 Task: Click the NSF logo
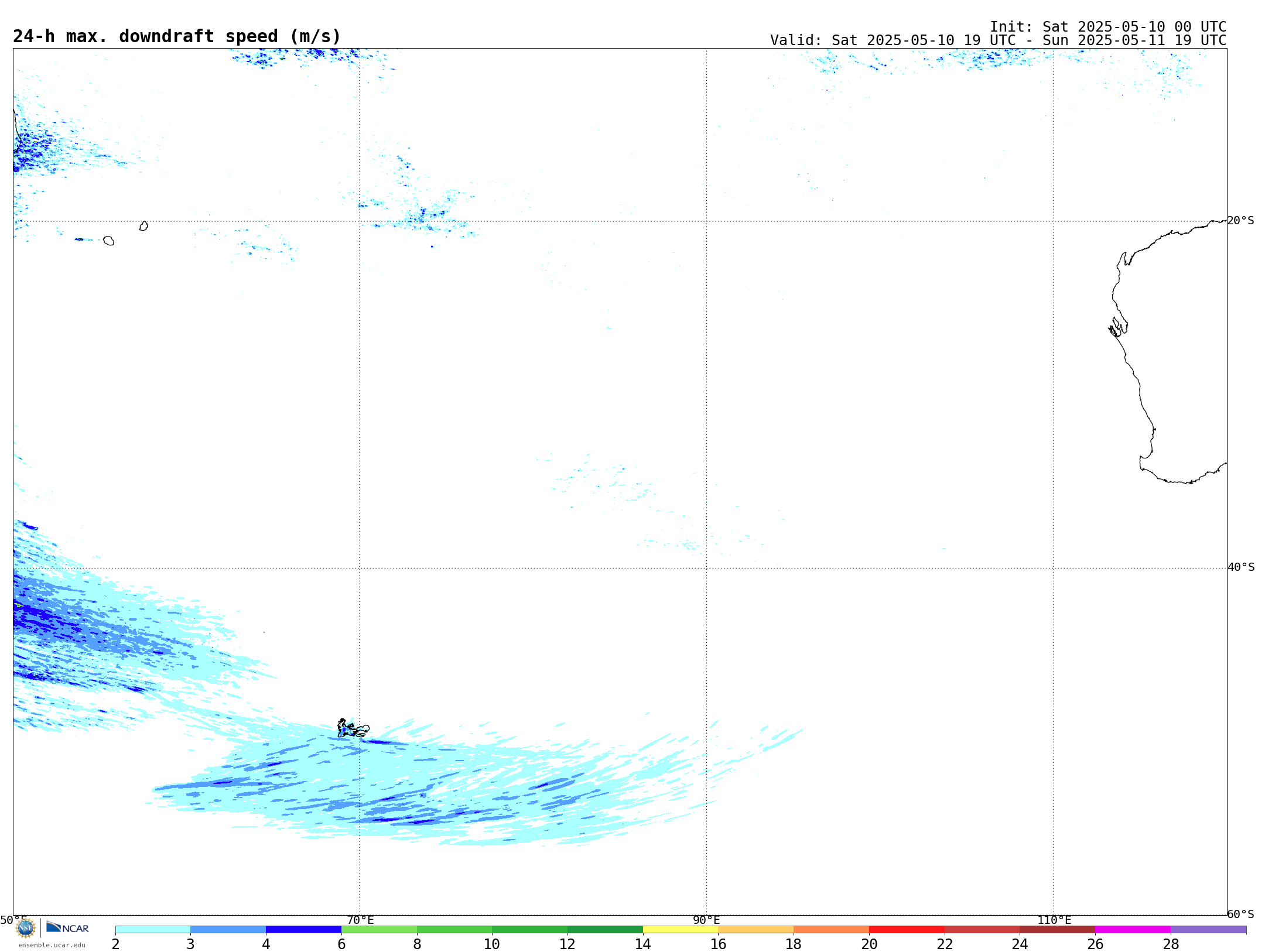[26, 928]
